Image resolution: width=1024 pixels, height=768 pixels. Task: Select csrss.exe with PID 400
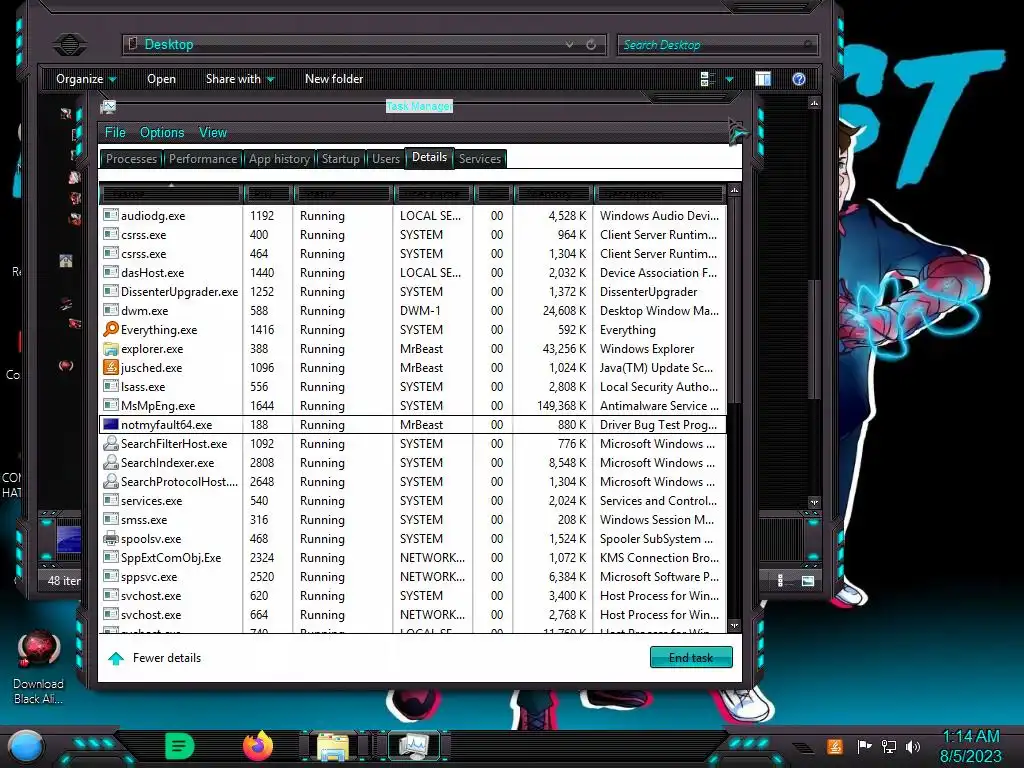coord(413,234)
